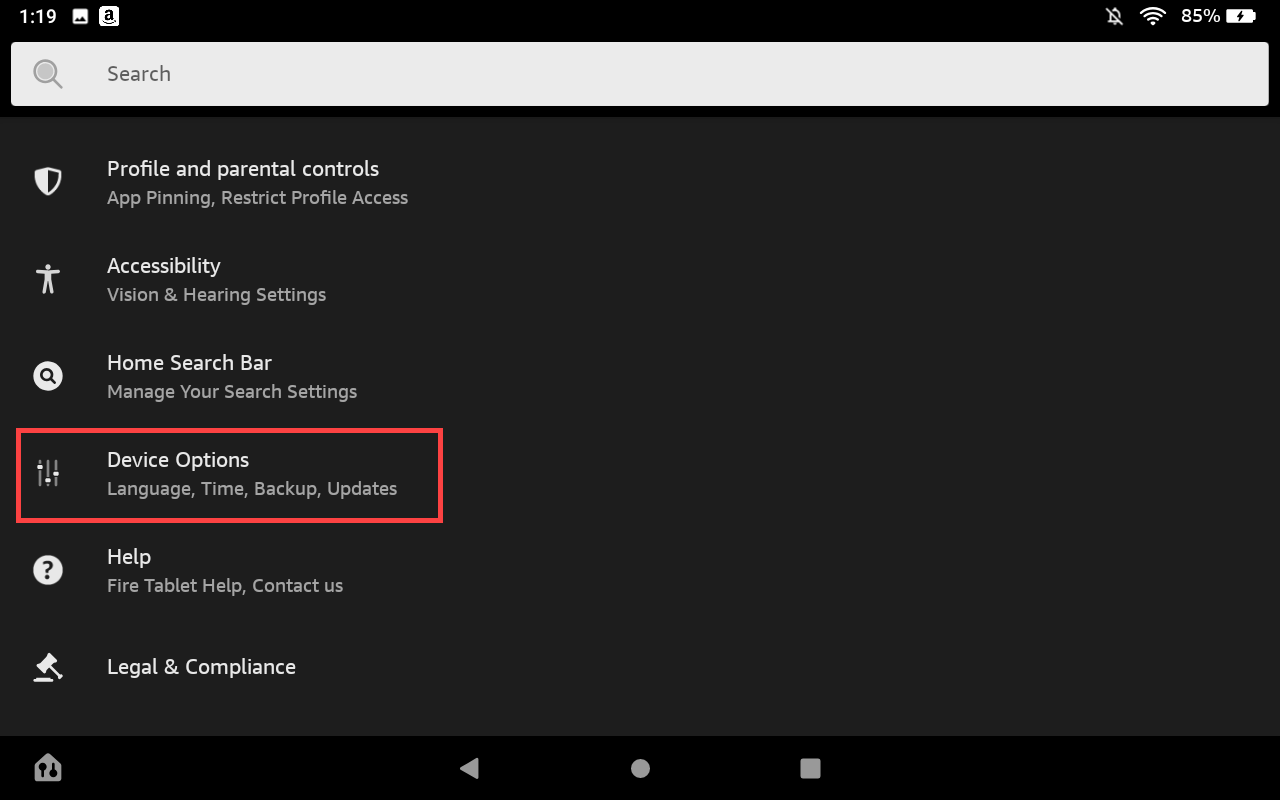Tap the circular Home navigation button
Viewport: 1280px width, 800px height.
(640, 768)
